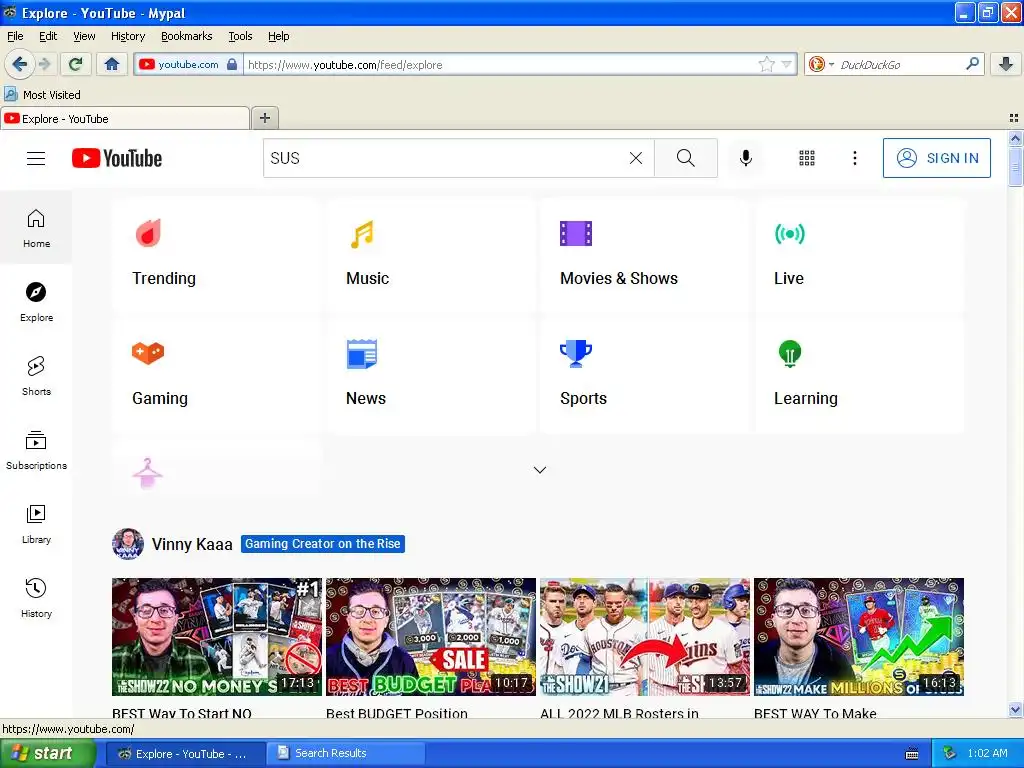The height and width of the screenshot is (768, 1024).
Task: Open a new tab with the plus button
Action: tap(264, 118)
